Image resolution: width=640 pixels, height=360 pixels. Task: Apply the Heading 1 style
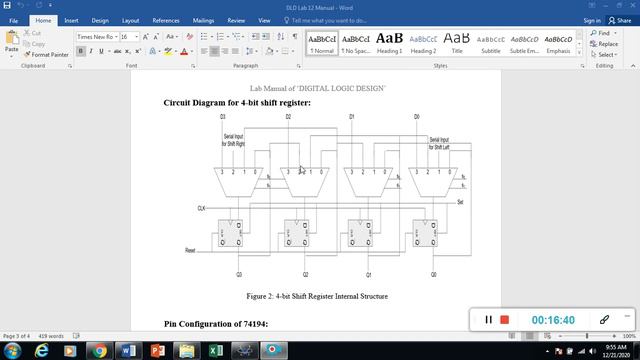pos(389,43)
